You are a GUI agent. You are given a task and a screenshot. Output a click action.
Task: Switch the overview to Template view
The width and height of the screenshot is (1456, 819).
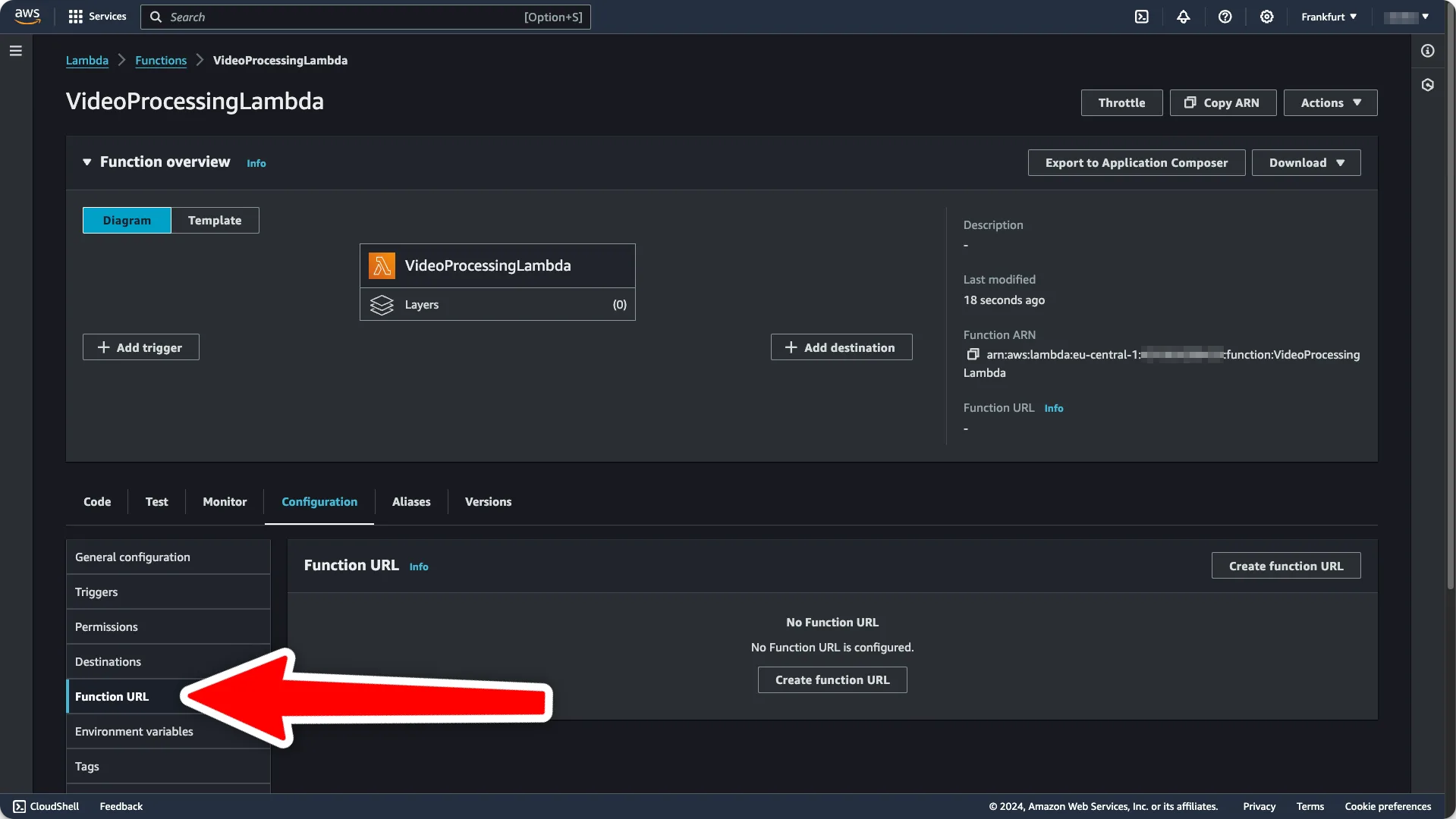(215, 220)
